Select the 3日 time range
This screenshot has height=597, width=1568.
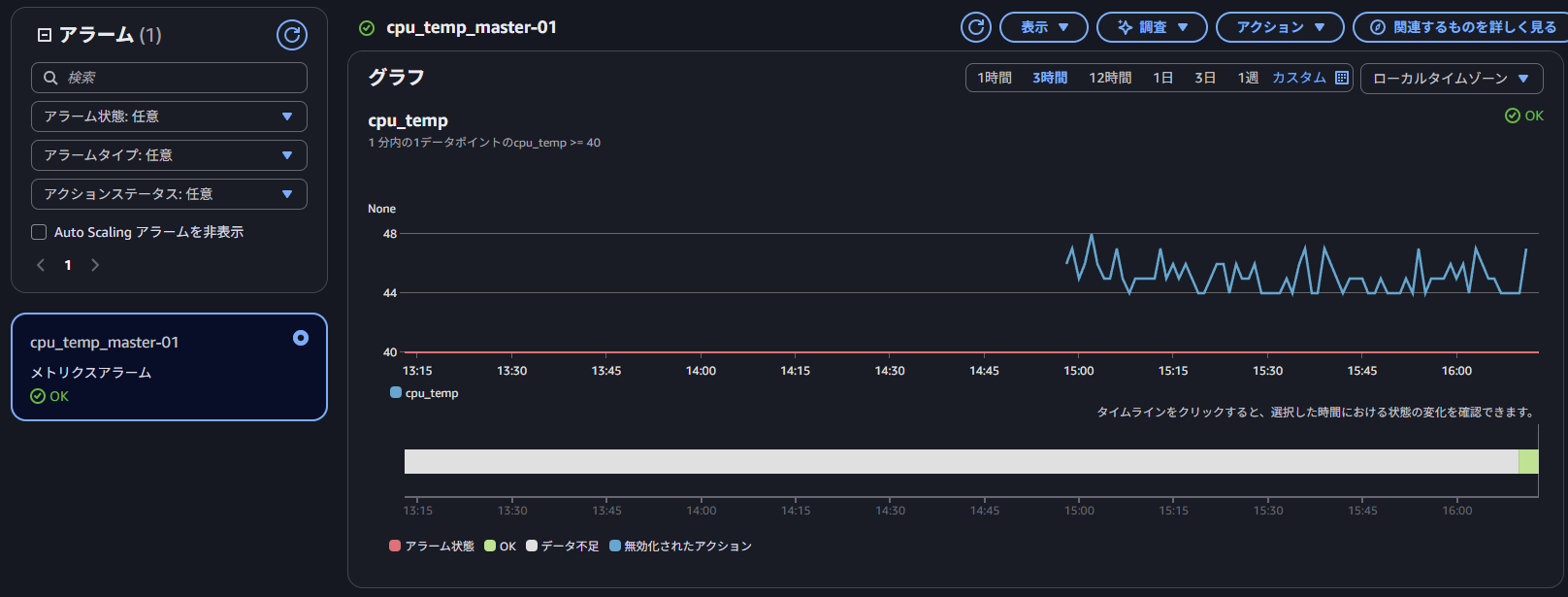[1205, 78]
